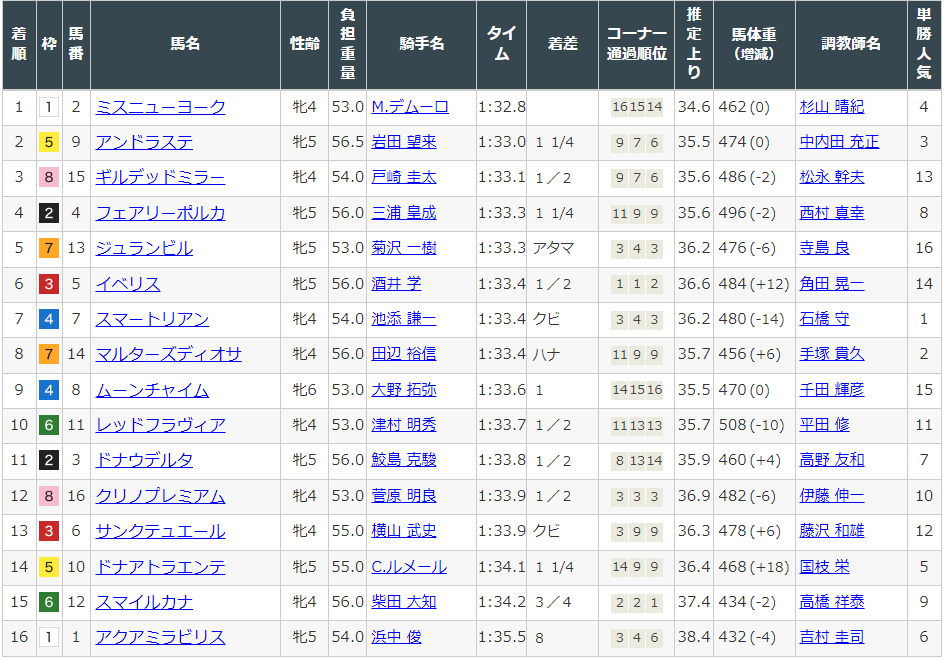Open trainer 千田 輝彦 page
The image size is (944, 659).
click(831, 390)
